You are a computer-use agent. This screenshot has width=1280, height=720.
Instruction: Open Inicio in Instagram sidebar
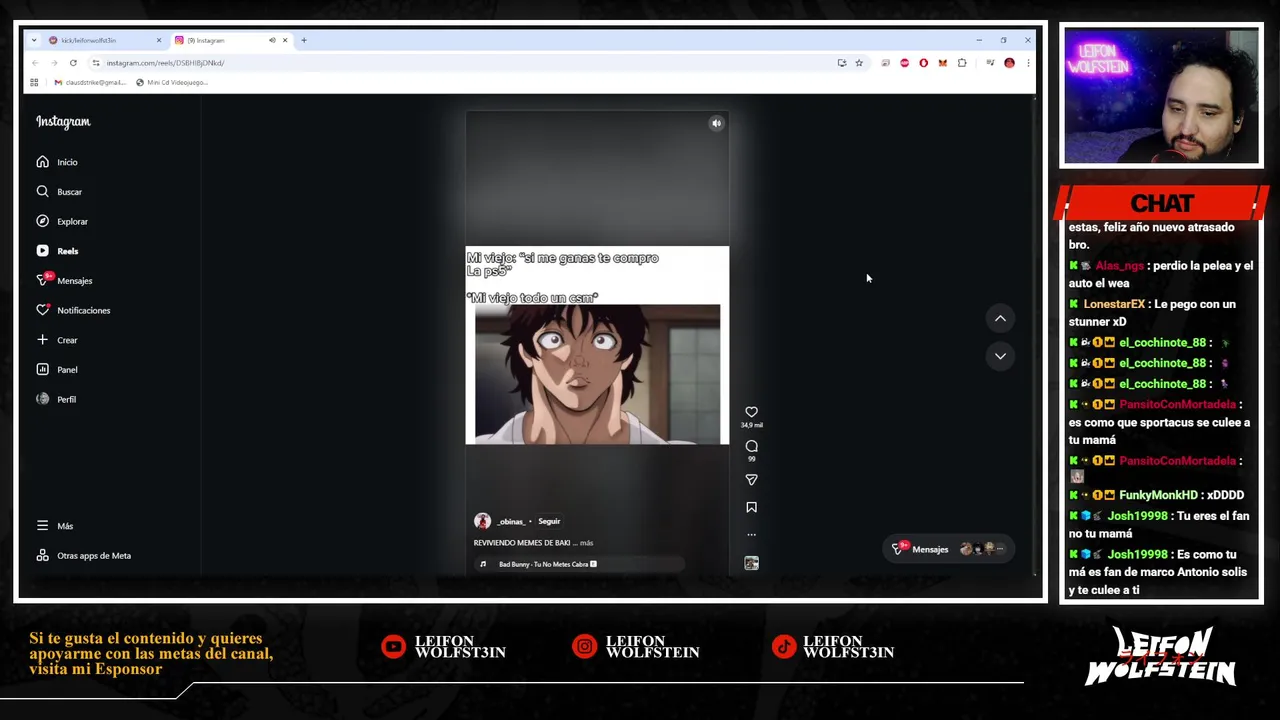(57, 162)
